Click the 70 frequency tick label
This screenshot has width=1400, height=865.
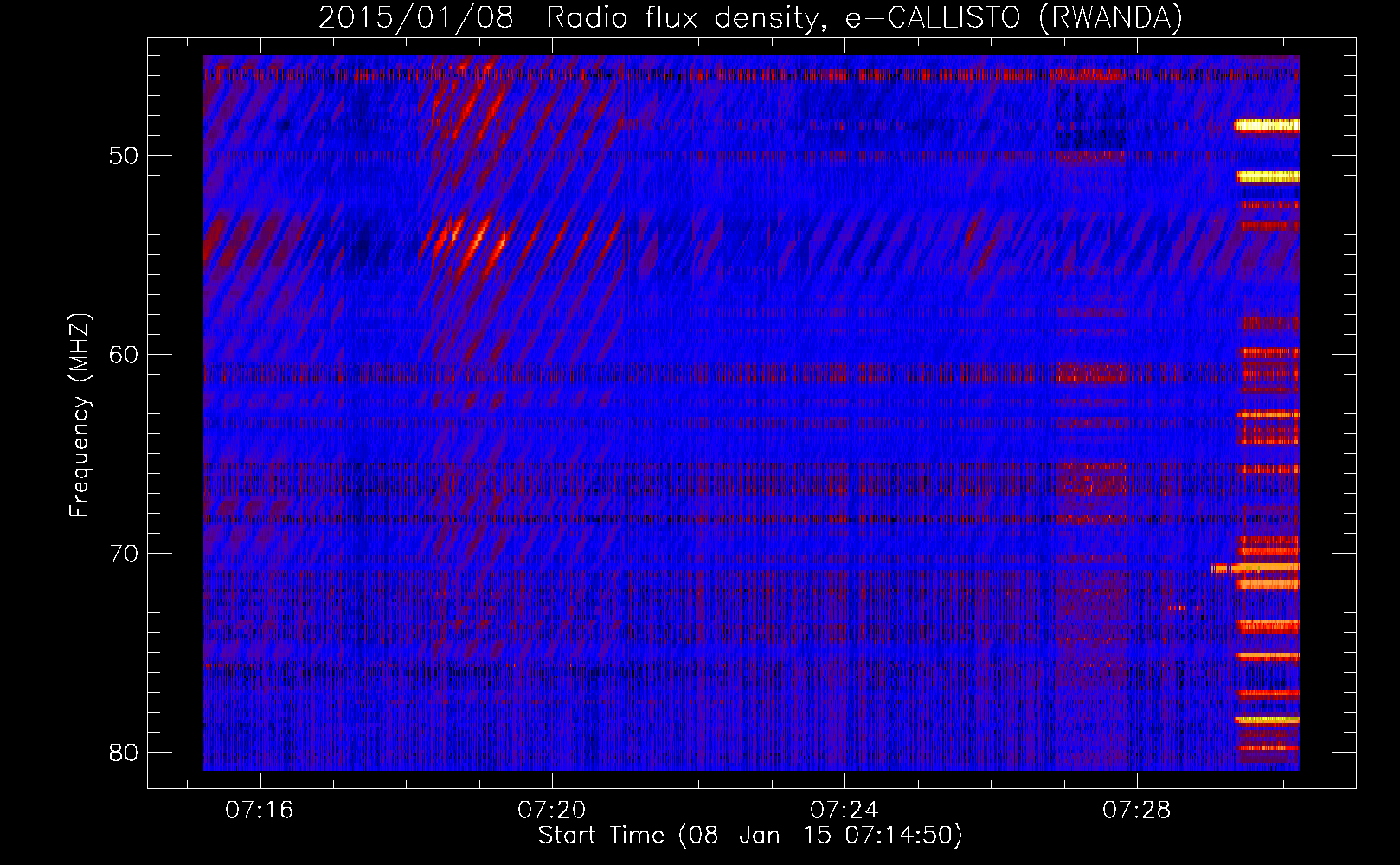pyautogui.click(x=124, y=554)
